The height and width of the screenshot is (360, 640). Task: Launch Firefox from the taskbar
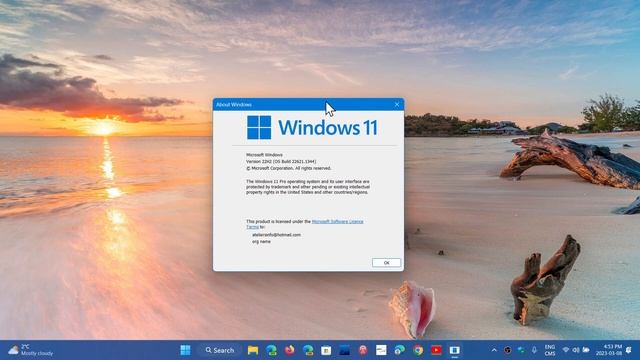pyautogui.click(x=289, y=350)
